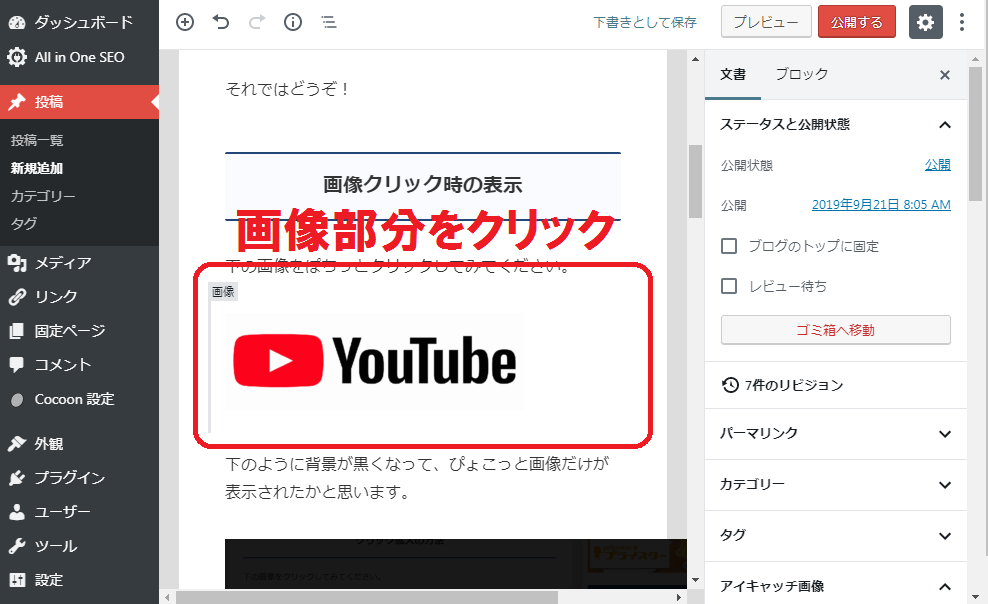Select 新規追加 in the sidebar
988x604 pixels.
coord(37,168)
